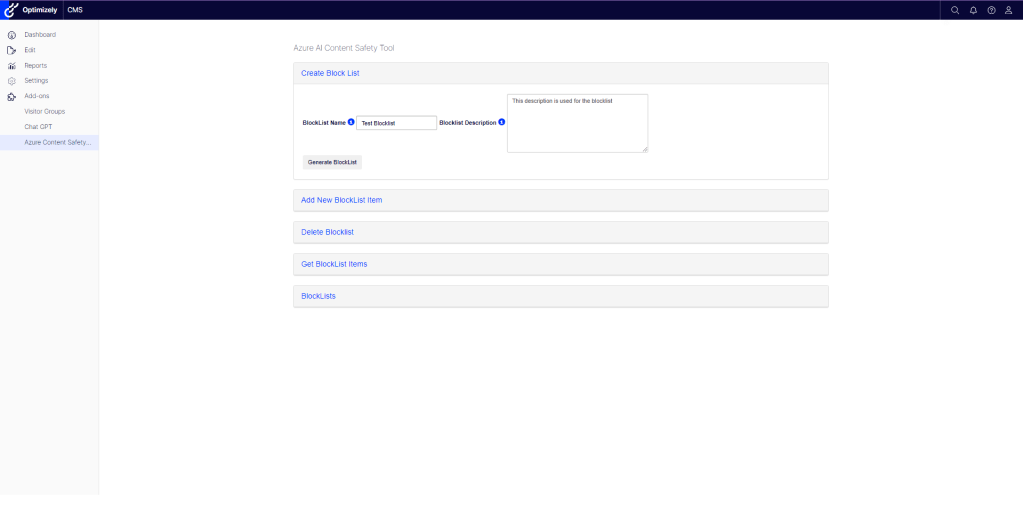Focus the BlockList Name input field
This screenshot has width=1023, height=514.
[x=397, y=123]
